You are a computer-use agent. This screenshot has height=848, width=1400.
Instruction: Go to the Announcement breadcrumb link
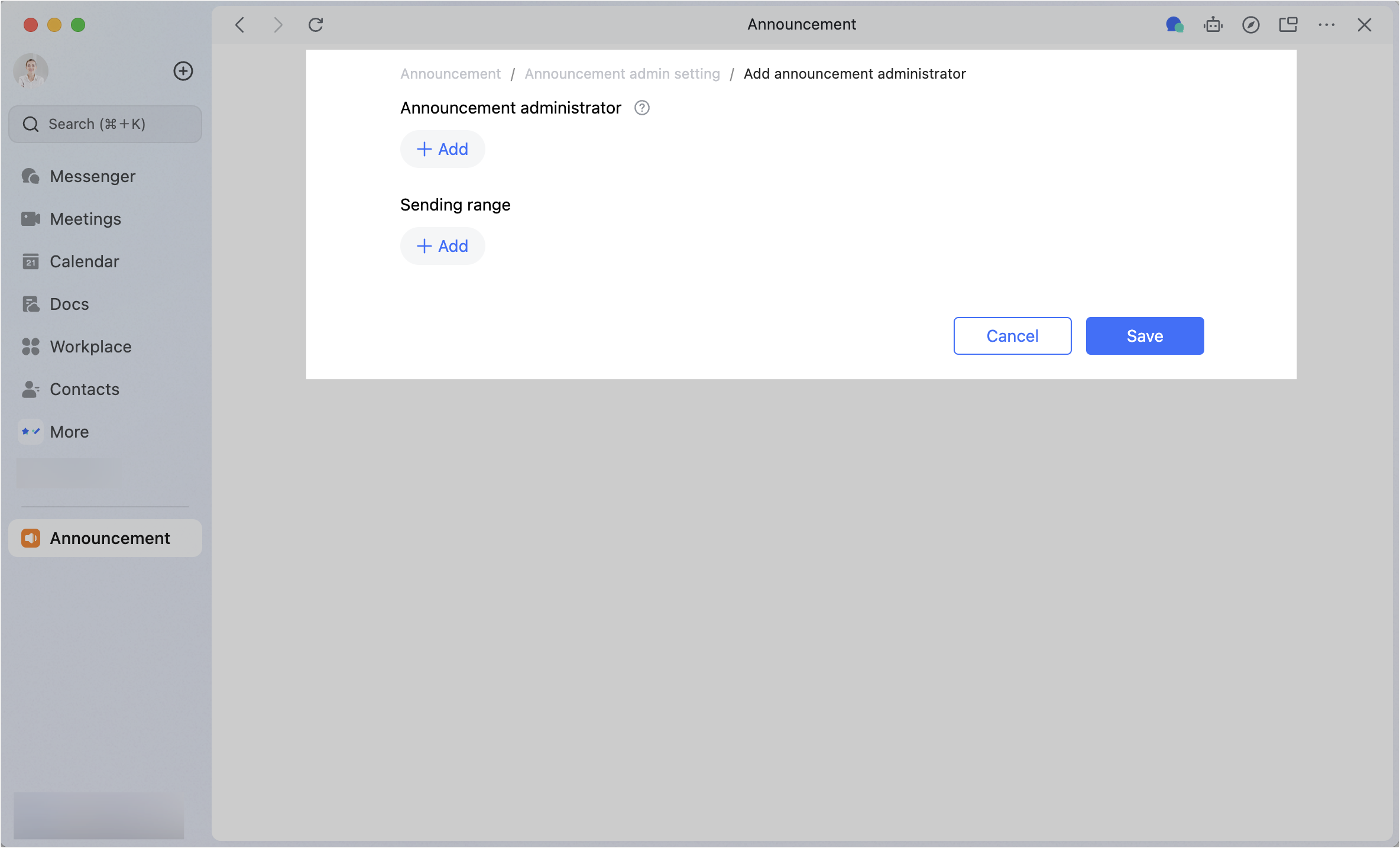pos(451,74)
